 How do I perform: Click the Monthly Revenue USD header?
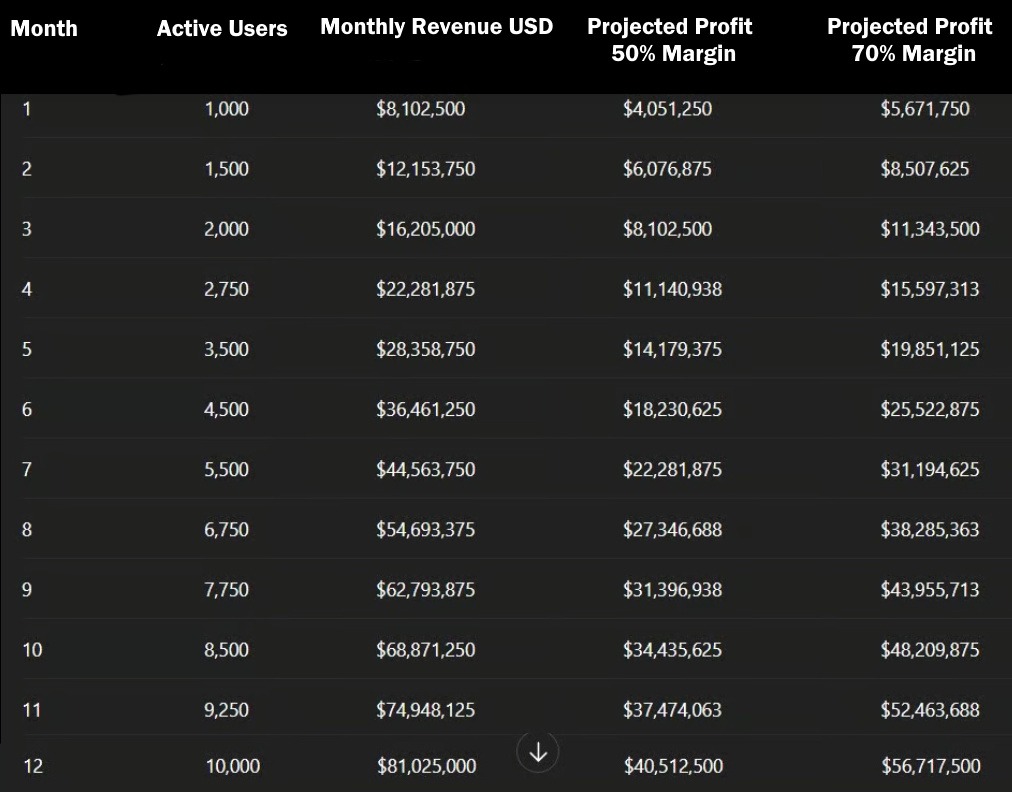(x=436, y=27)
